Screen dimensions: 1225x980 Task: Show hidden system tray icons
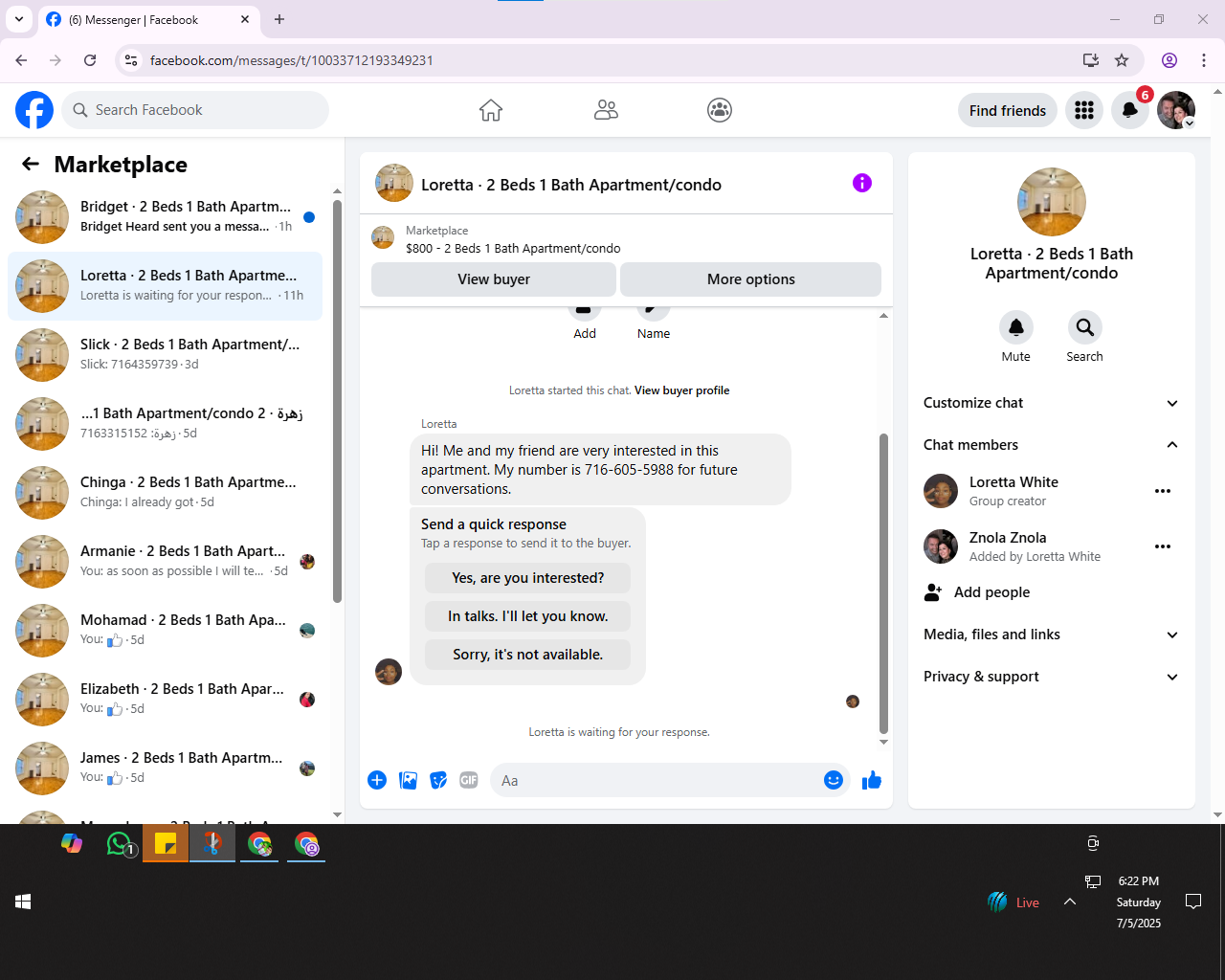point(1070,902)
